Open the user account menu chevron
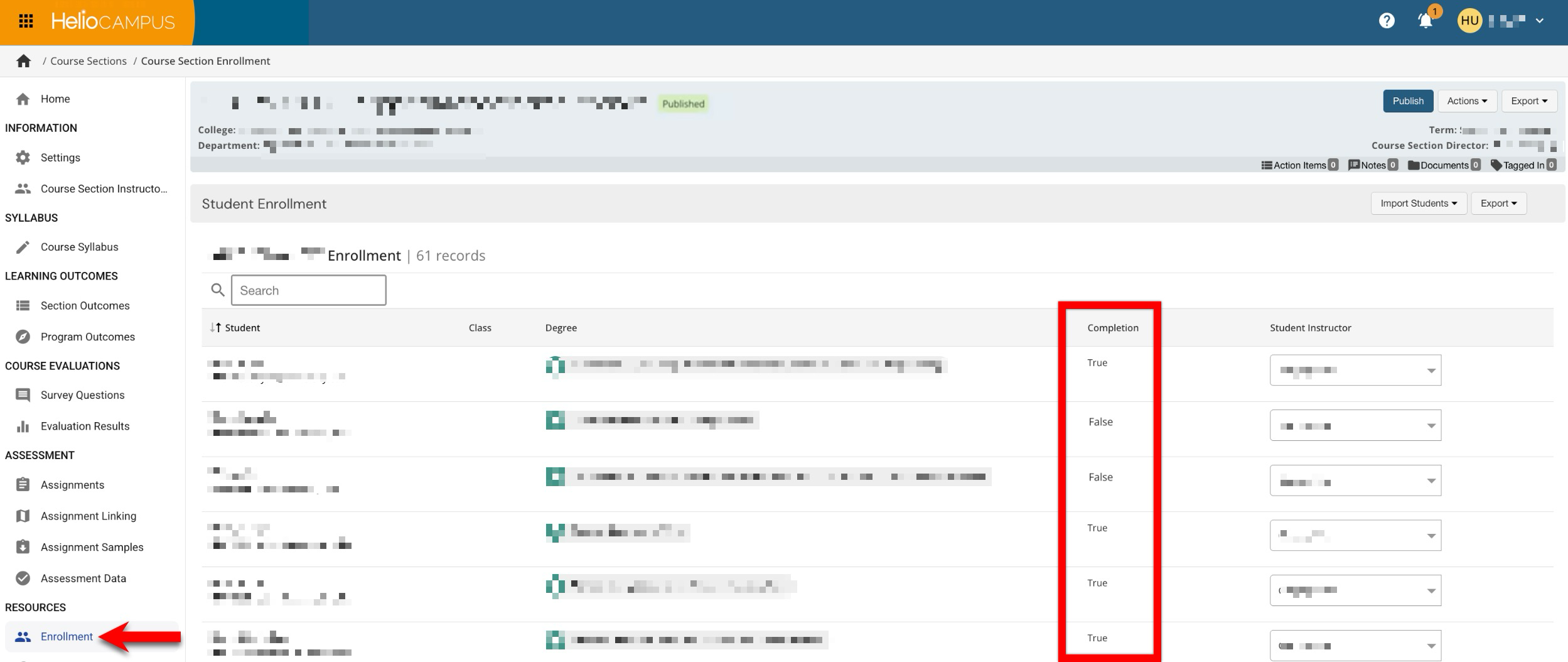 (1540, 21)
